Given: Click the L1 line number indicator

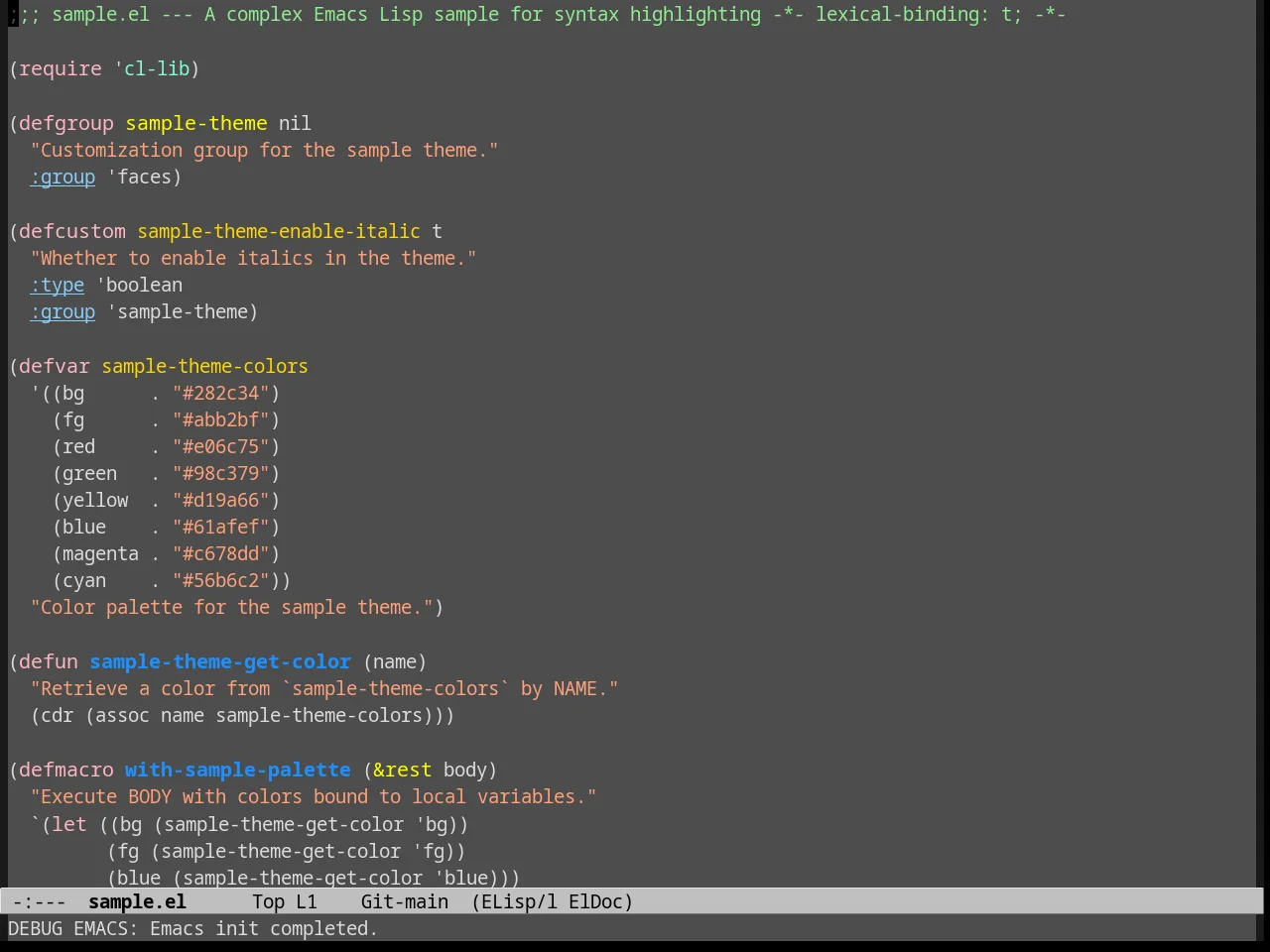Looking at the screenshot, I should 307,901.
